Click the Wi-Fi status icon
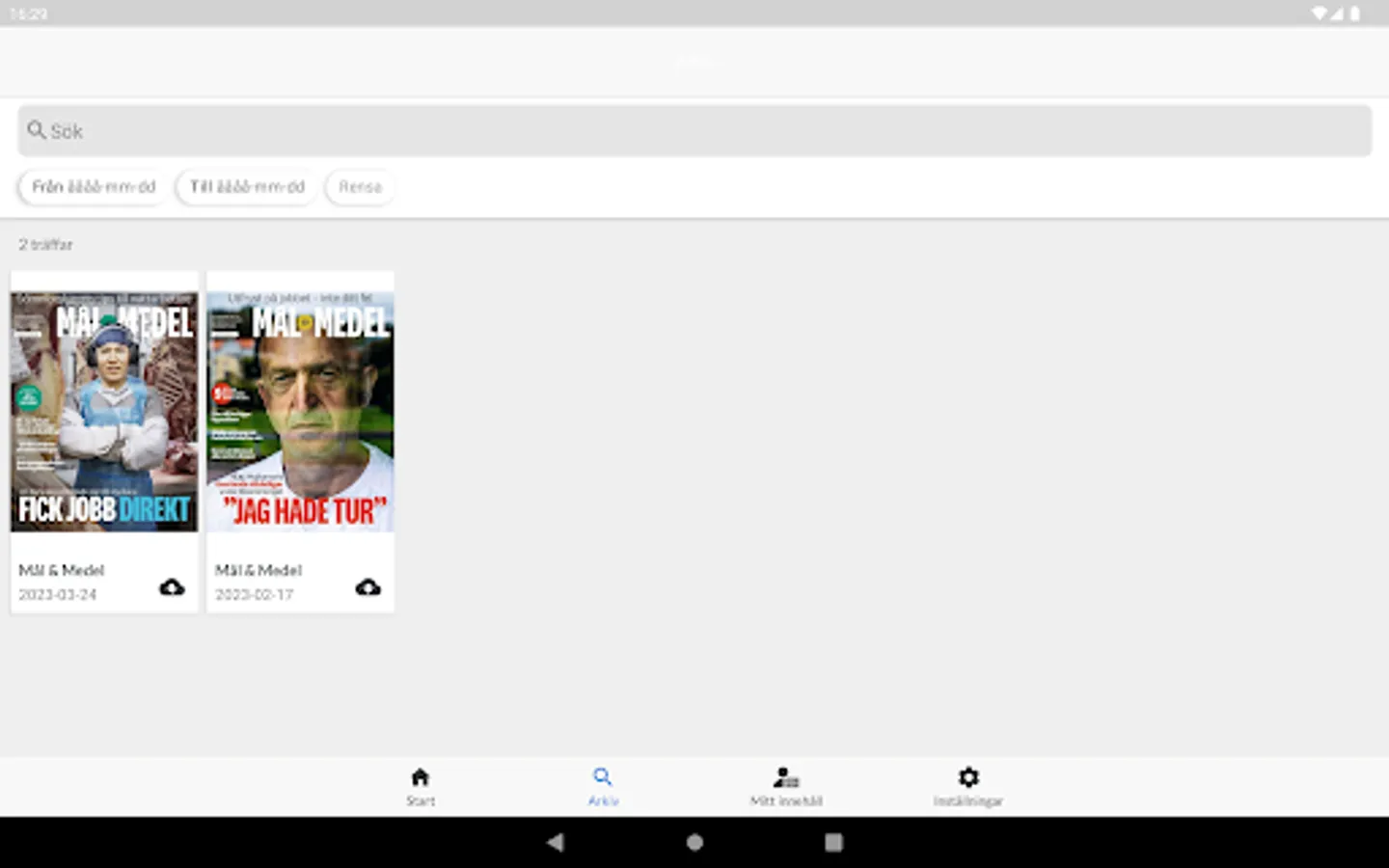 click(1320, 14)
